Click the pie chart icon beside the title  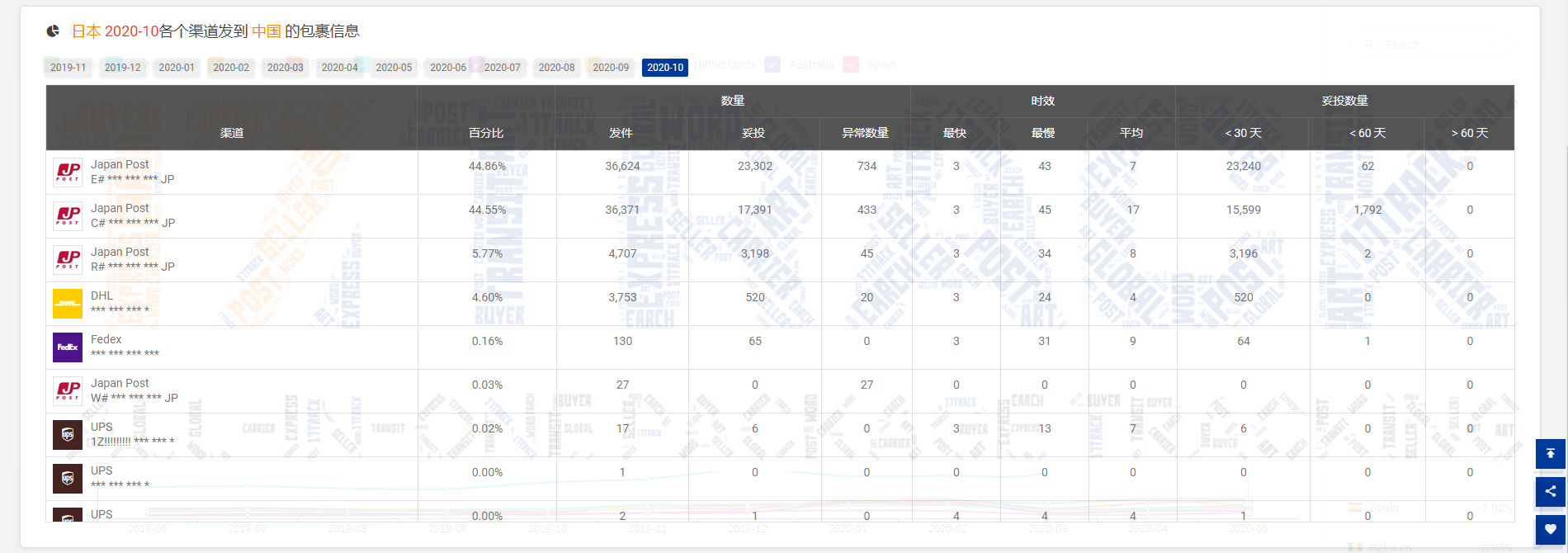pyautogui.click(x=53, y=31)
